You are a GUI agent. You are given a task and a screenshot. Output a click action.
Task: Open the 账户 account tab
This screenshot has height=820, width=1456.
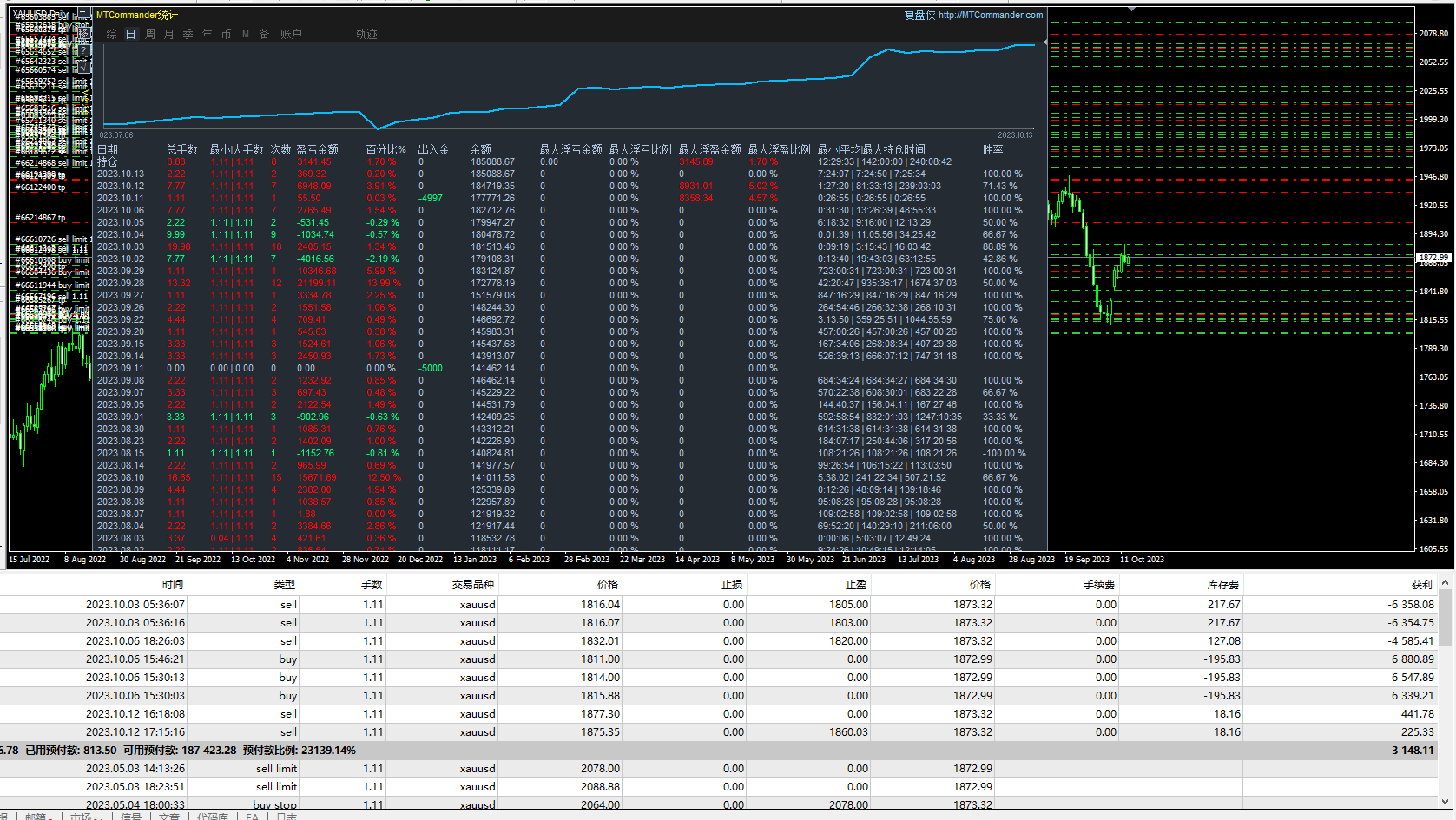291,34
